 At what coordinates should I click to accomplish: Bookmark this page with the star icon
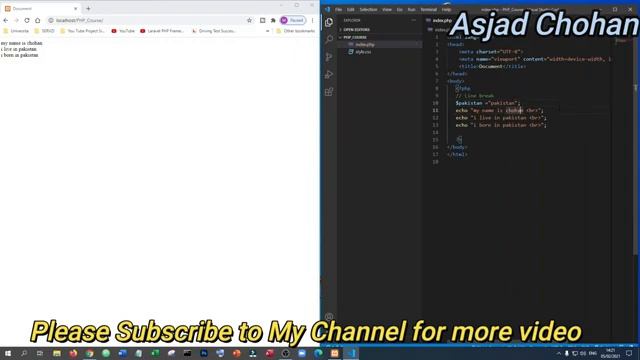pos(249,20)
